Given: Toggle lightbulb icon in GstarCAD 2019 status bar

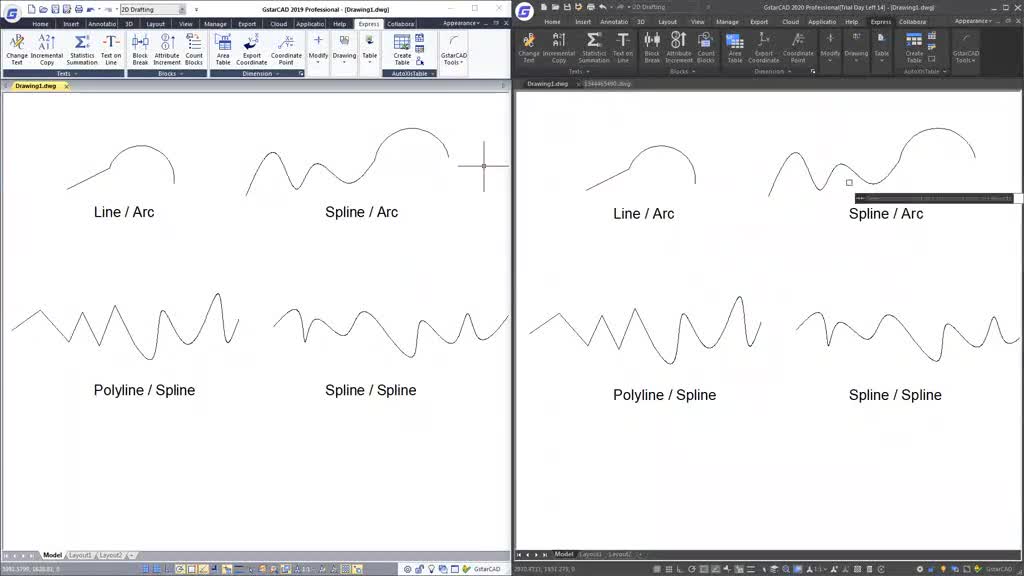Looking at the screenshot, I should 432,569.
